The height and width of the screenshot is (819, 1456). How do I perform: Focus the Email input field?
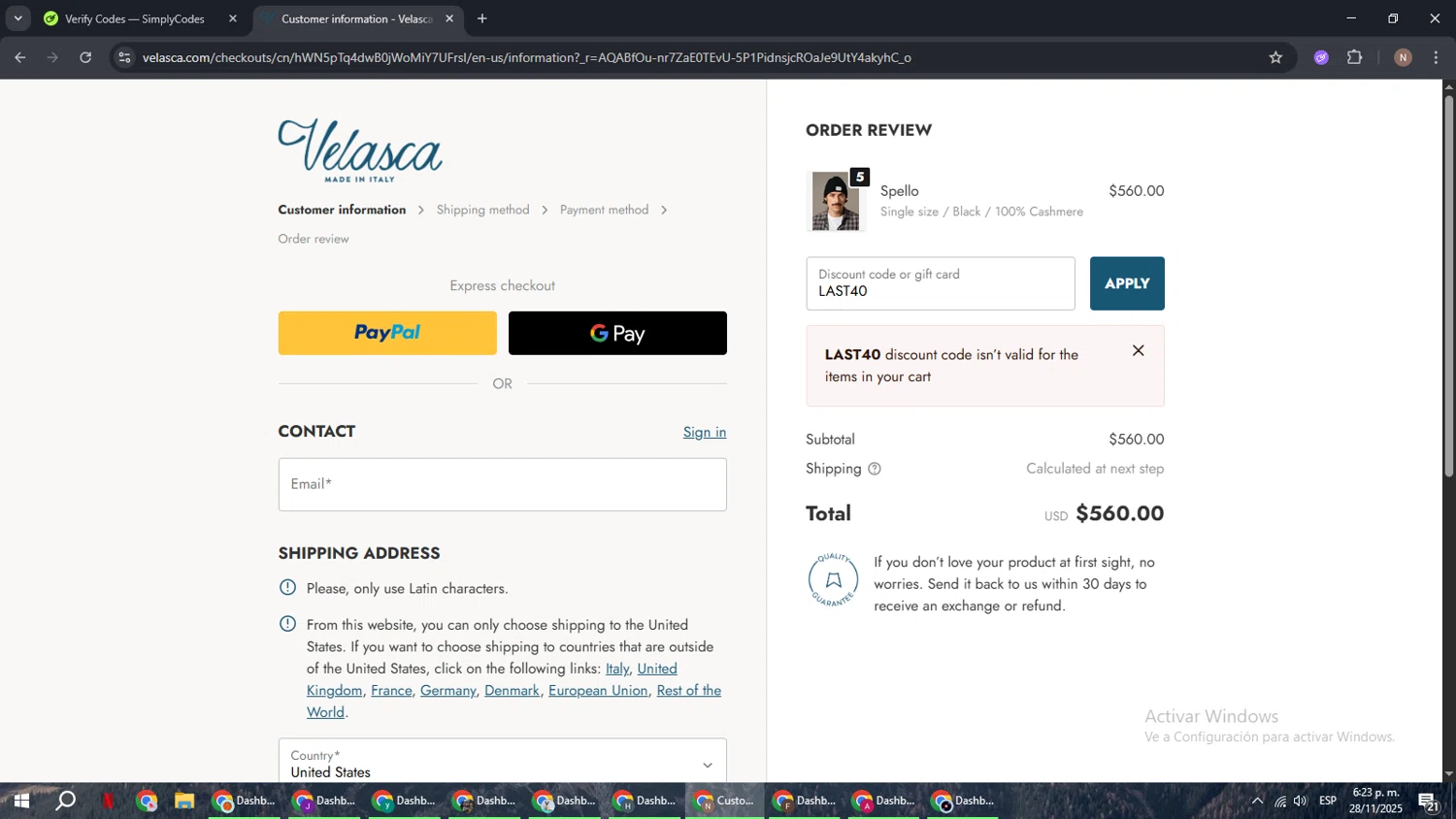pyautogui.click(x=502, y=484)
